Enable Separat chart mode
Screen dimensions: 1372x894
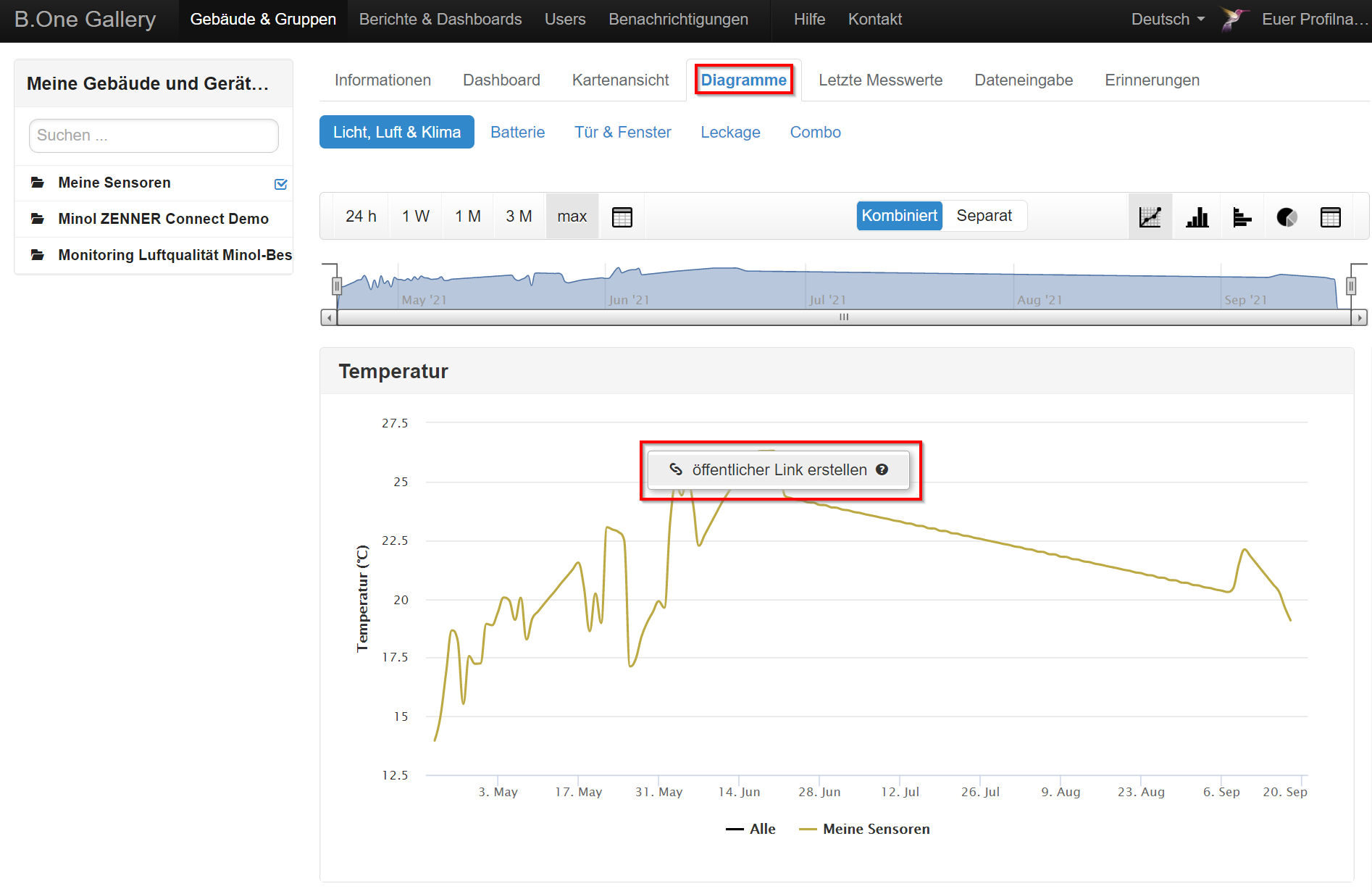[x=984, y=216]
